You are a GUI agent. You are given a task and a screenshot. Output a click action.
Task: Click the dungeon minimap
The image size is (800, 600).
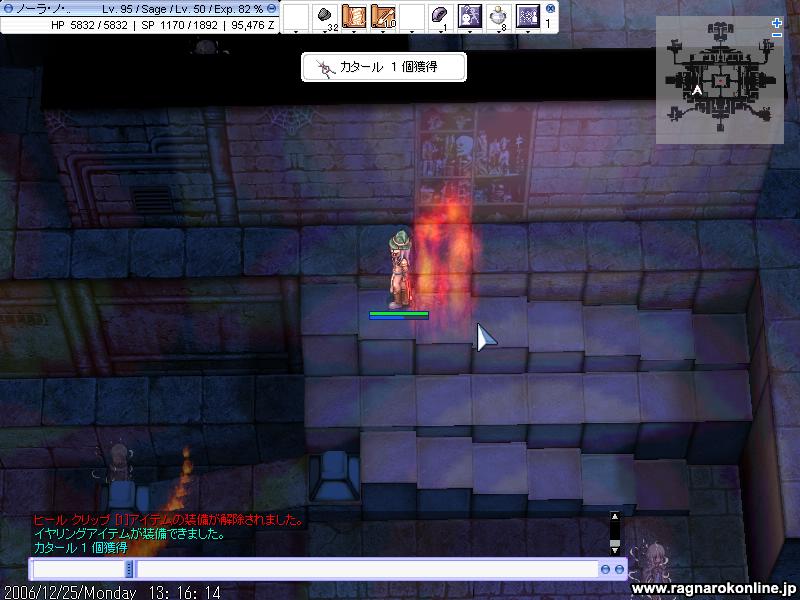tap(719, 80)
